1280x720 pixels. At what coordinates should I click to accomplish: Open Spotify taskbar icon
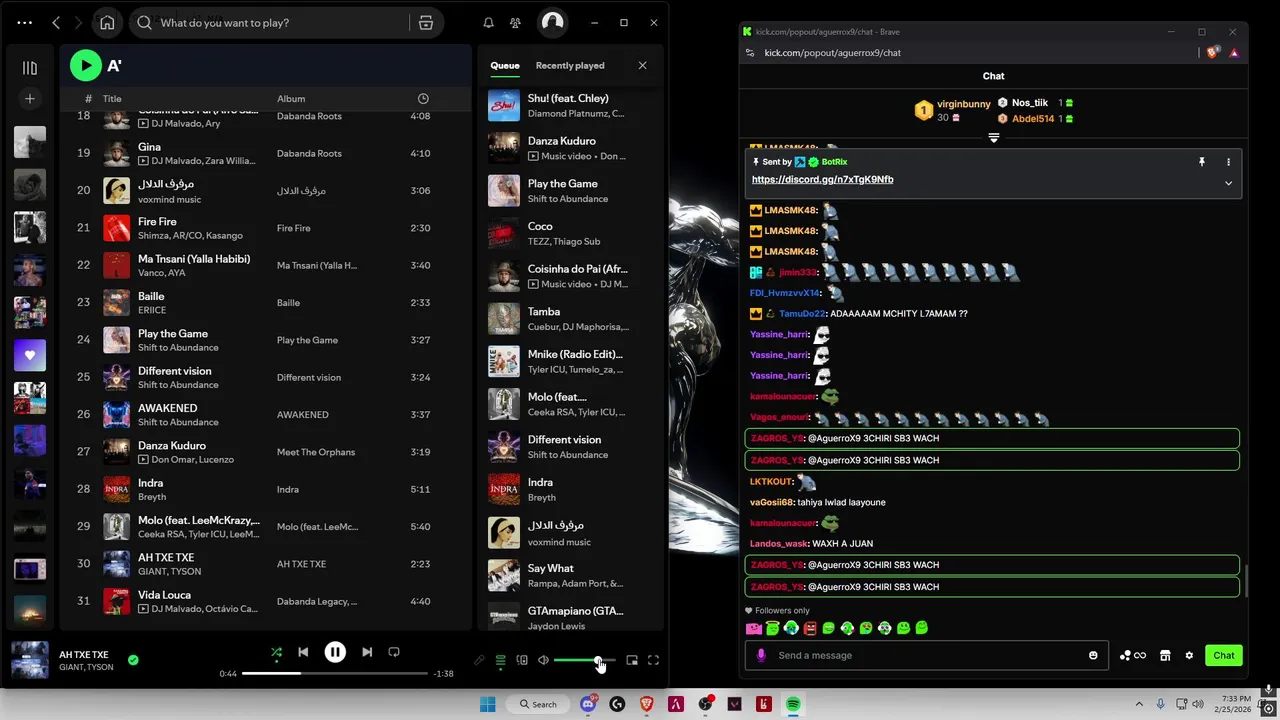coord(793,704)
